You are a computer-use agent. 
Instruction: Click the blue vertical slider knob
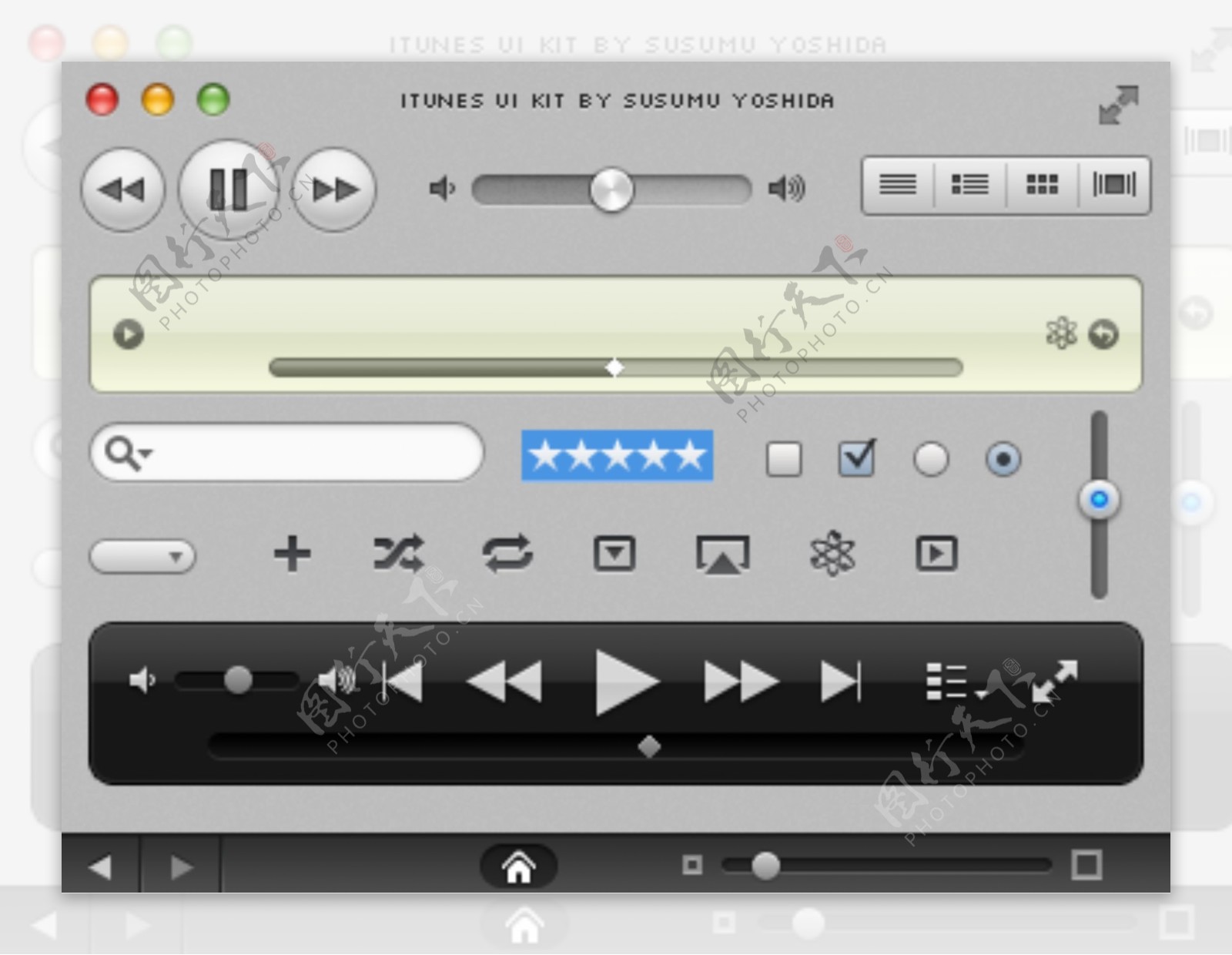pyautogui.click(x=1099, y=500)
